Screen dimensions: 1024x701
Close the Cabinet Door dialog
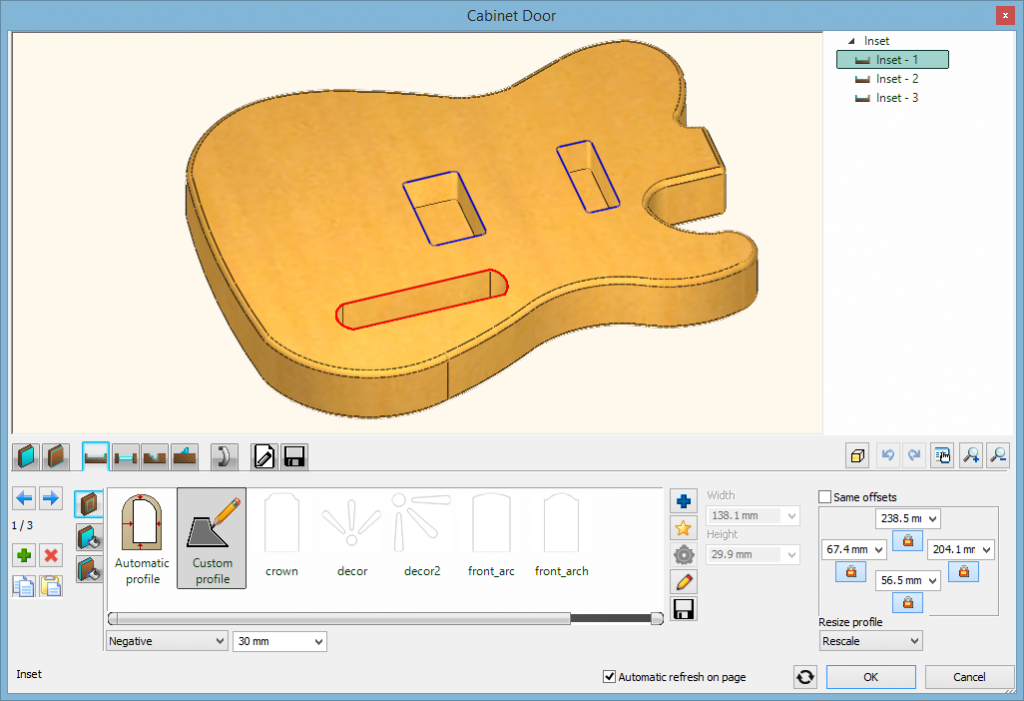coord(1005,15)
